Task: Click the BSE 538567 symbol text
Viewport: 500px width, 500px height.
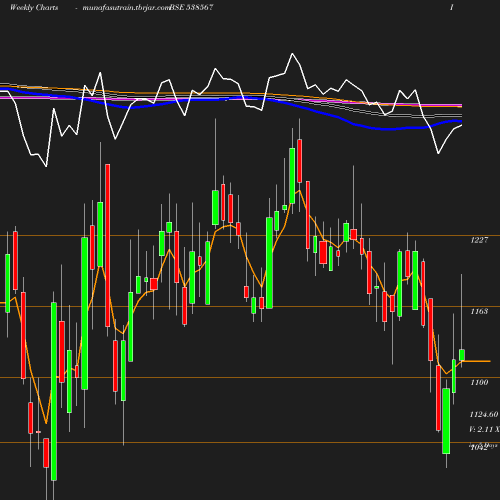Action: [191, 8]
